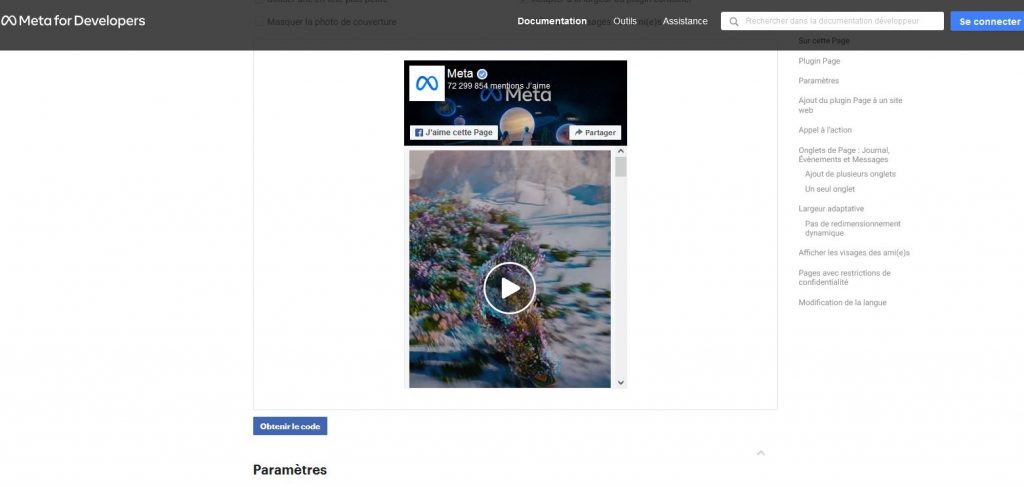Screen dimensions: 1024x487
Task: Open Modification de la langue link
Action: tap(842, 303)
